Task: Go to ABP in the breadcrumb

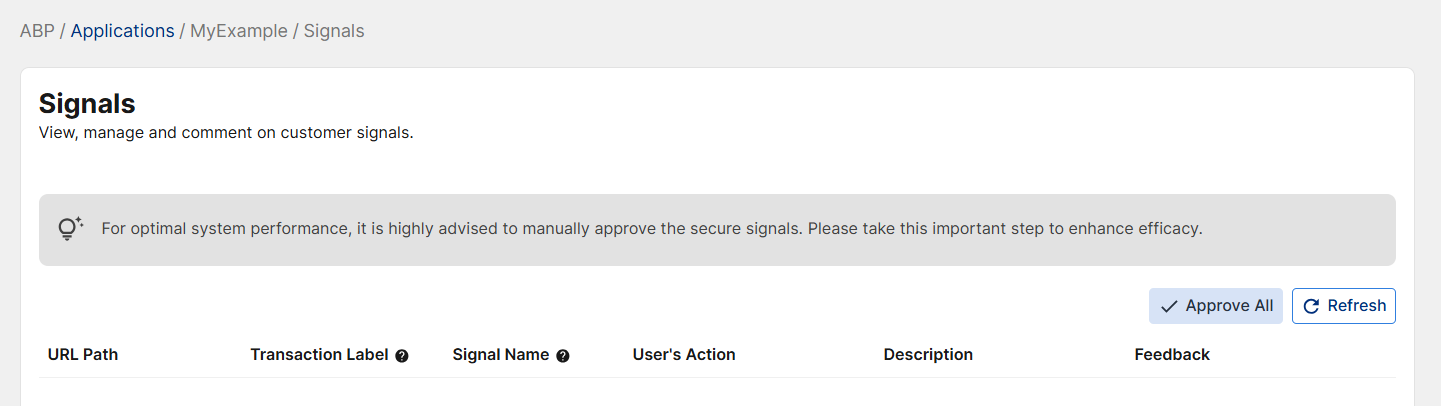Action: pos(36,31)
